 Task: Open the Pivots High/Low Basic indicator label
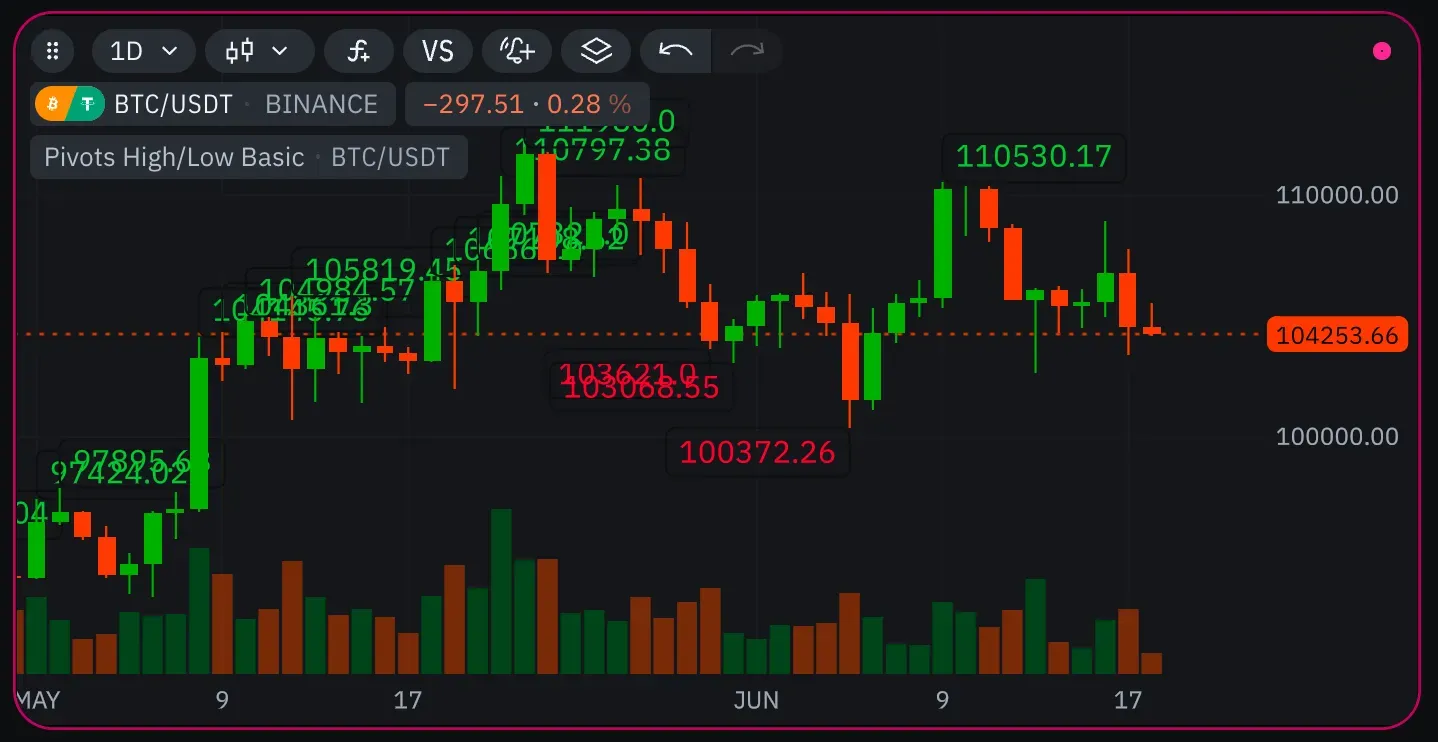tap(248, 157)
